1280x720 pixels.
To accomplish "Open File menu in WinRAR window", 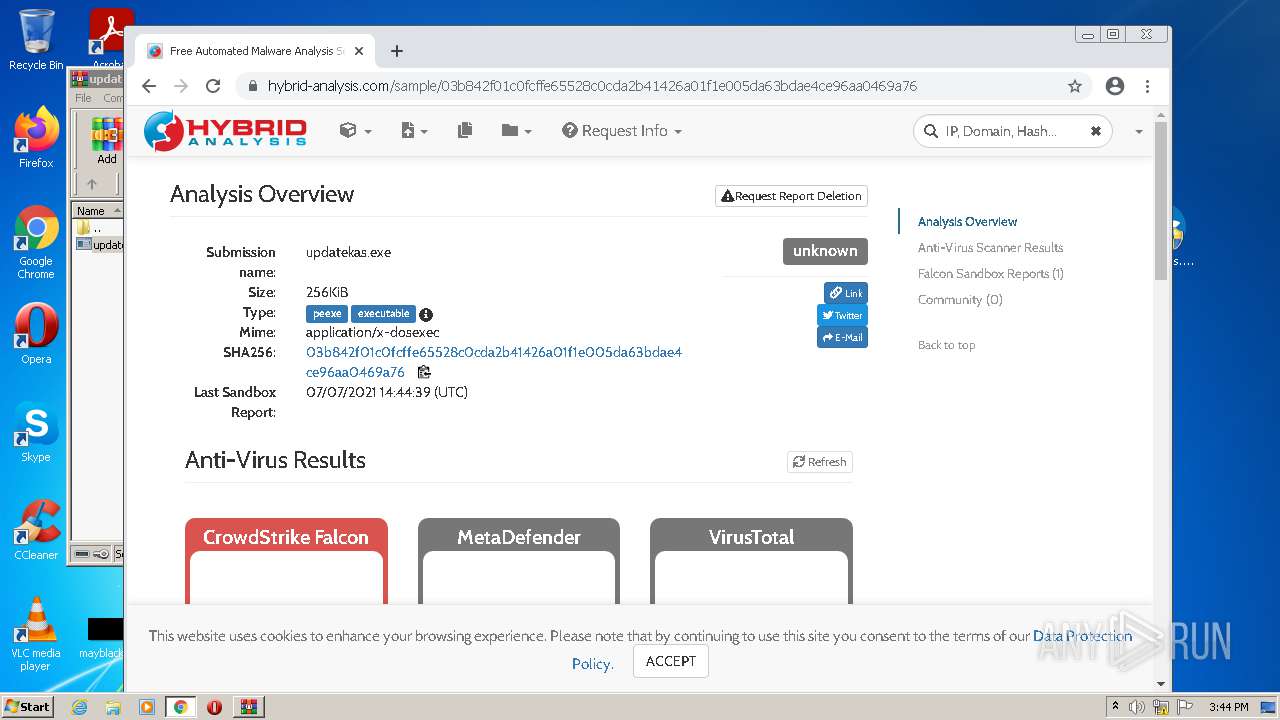I will 83,98.
